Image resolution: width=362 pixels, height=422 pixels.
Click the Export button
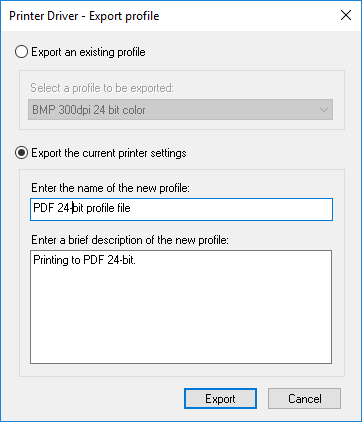coord(220,399)
